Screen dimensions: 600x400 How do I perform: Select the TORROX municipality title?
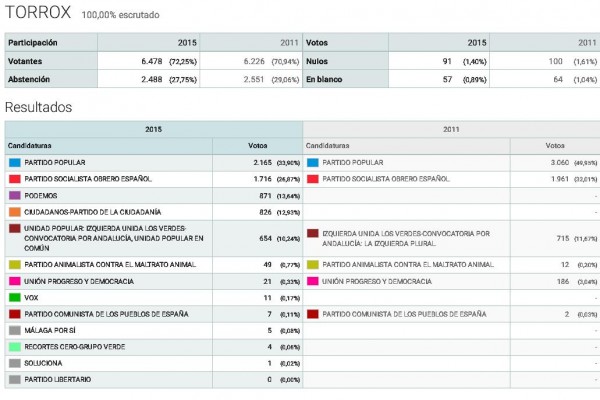tap(38, 12)
